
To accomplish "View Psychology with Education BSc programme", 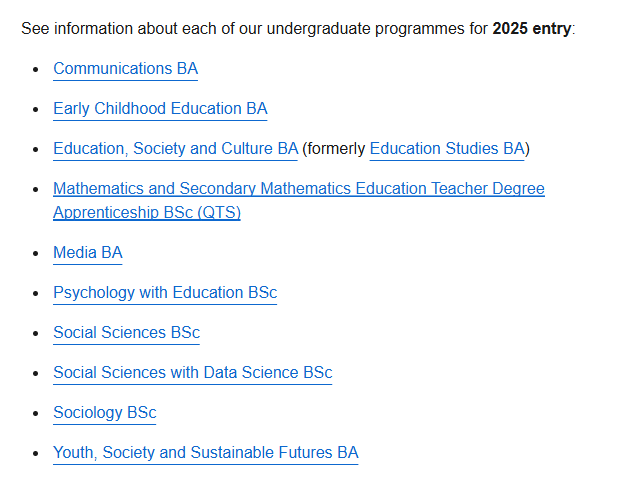I will point(165,292).
